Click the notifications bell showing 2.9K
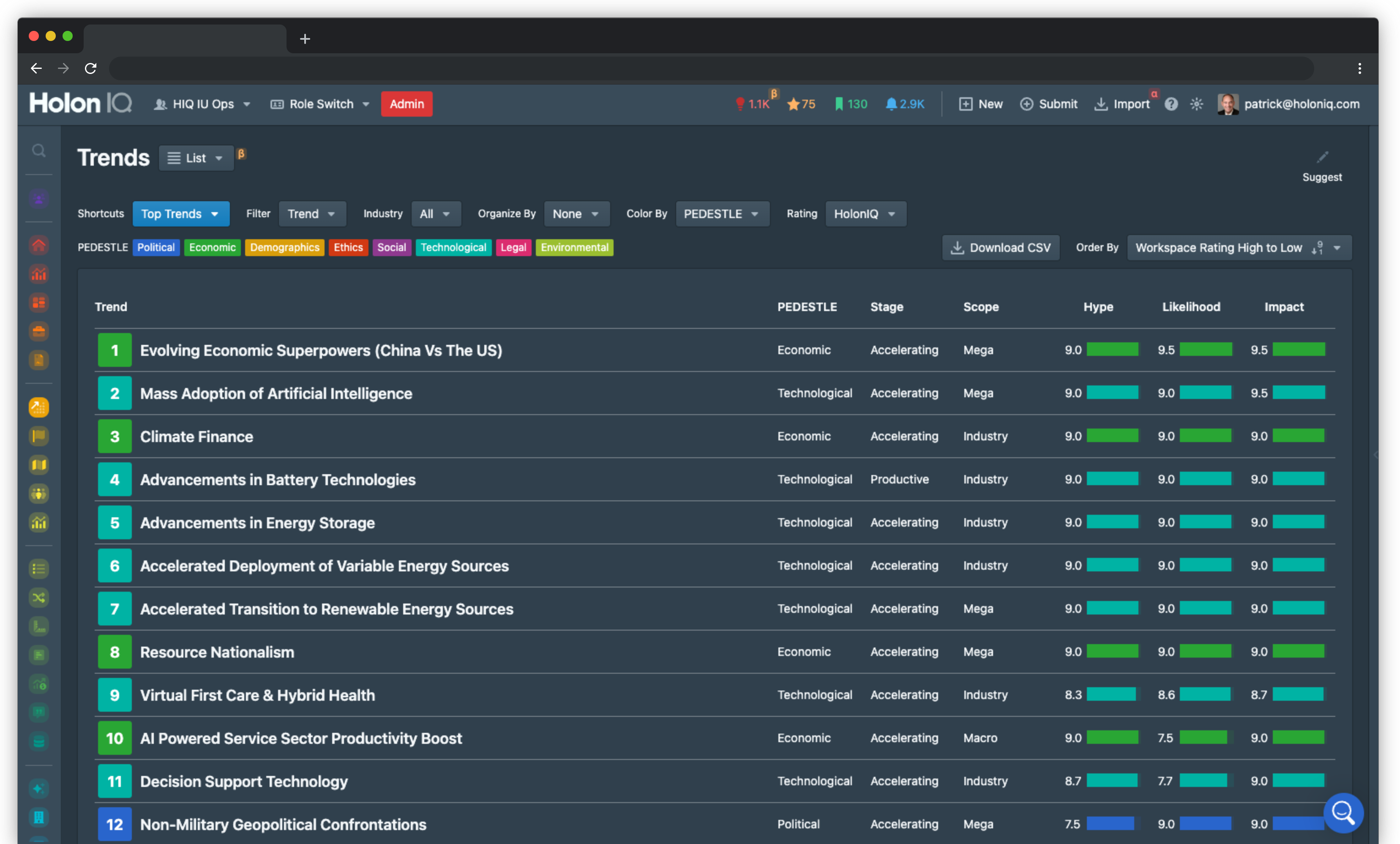1400x844 pixels. point(905,104)
